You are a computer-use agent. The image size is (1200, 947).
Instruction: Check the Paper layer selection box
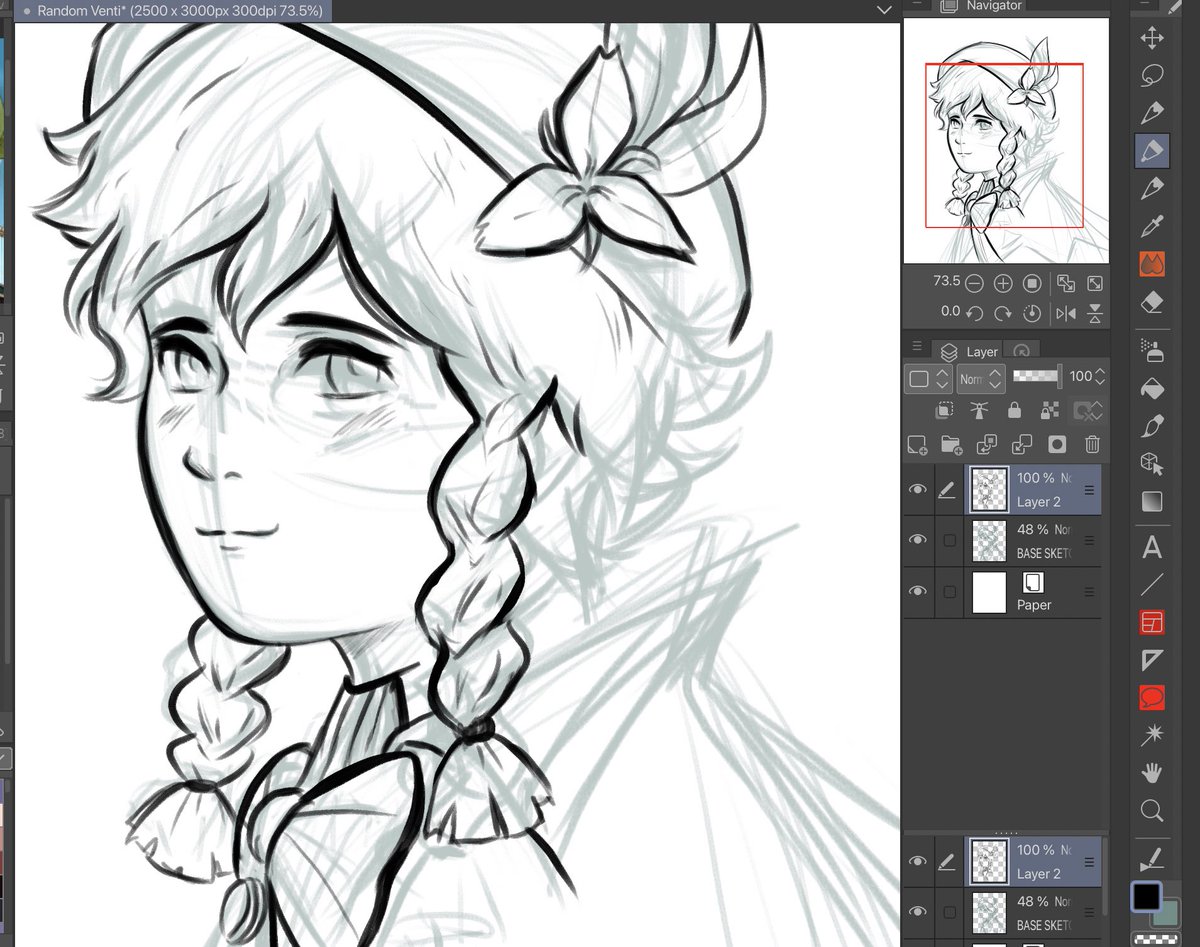pos(950,592)
